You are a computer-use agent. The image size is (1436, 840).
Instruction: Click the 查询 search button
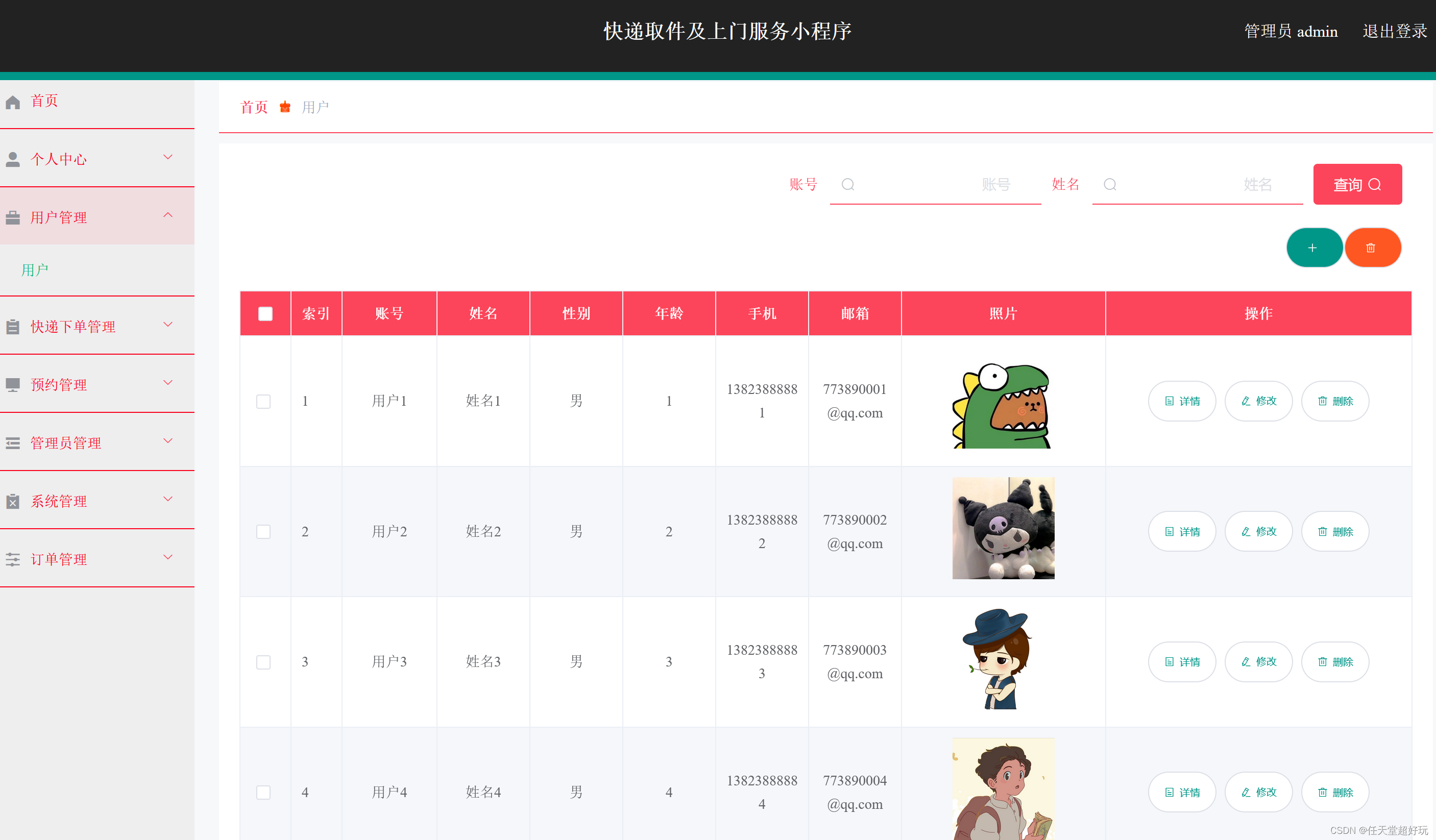(x=1357, y=185)
